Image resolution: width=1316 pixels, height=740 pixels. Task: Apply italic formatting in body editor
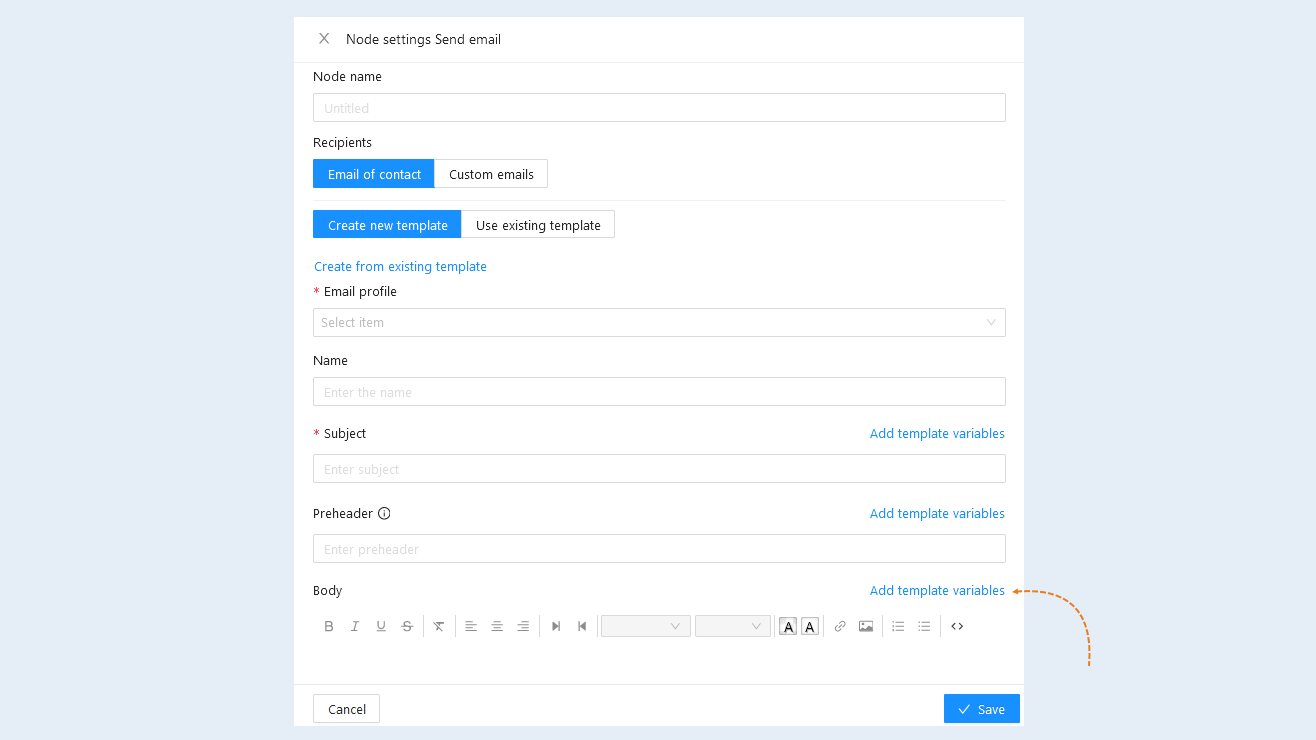[355, 626]
